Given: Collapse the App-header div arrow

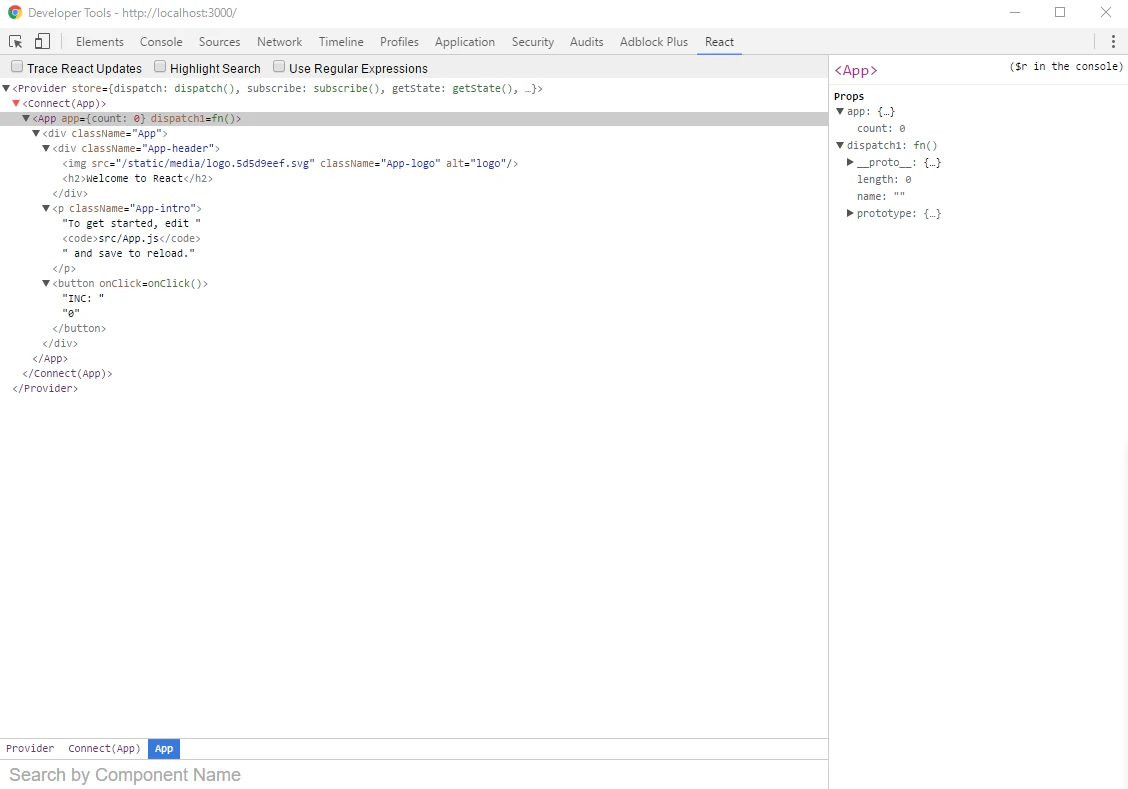Looking at the screenshot, I should coord(46,149).
